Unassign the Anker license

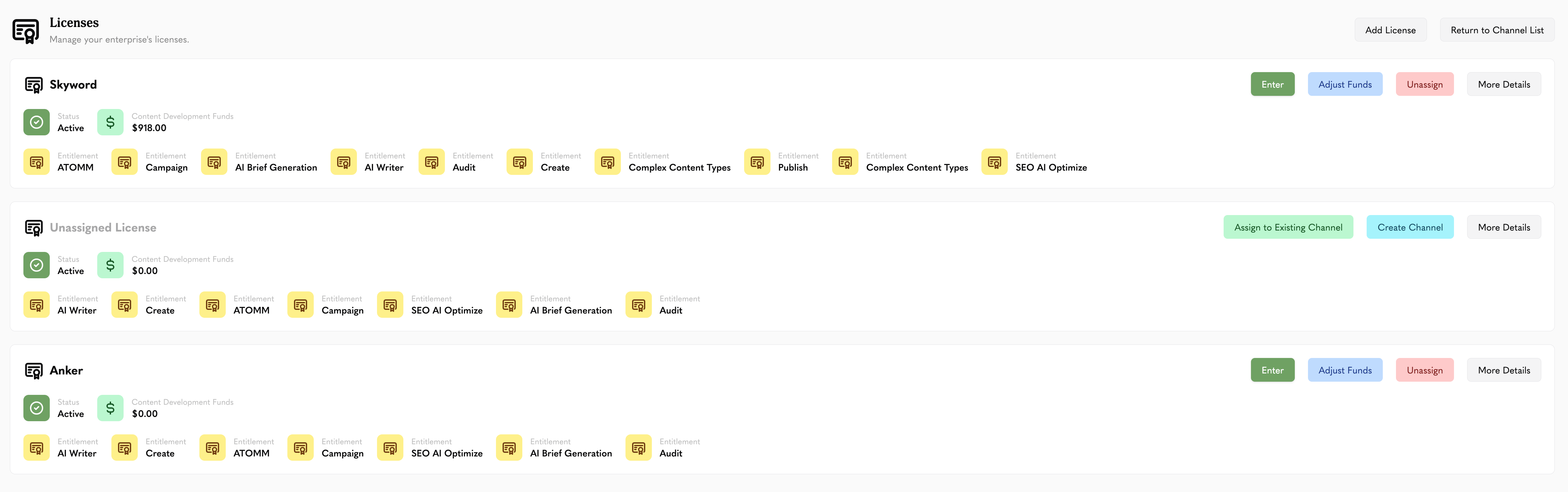[1424, 370]
